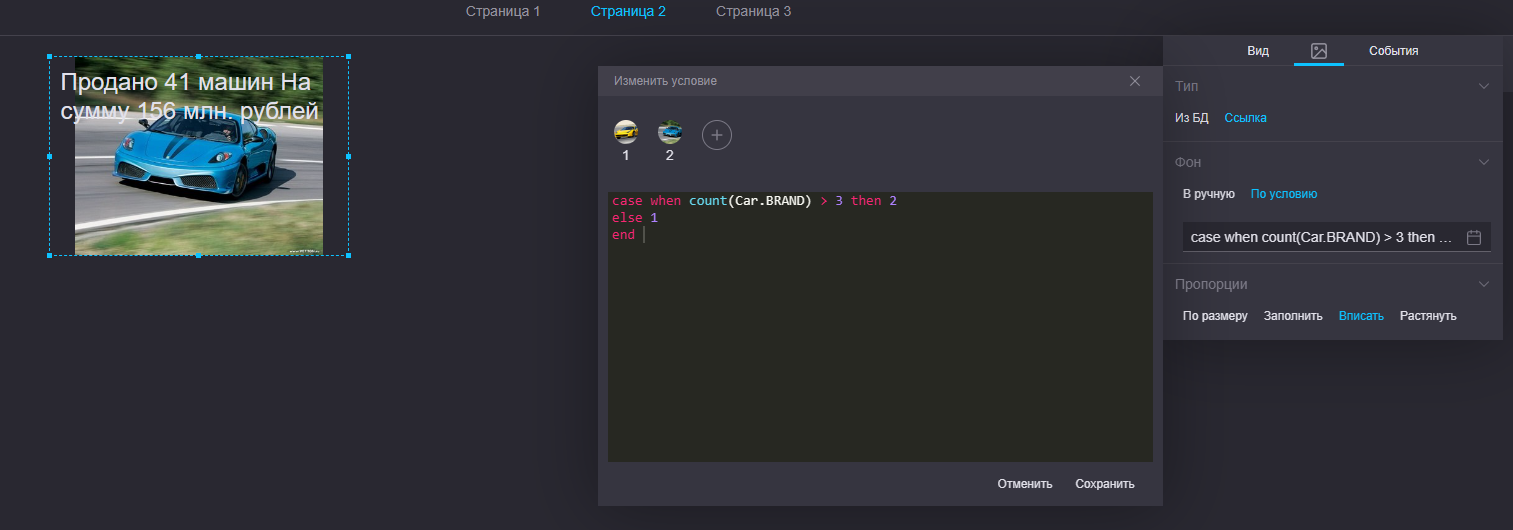Viewport: 1513px width, 530px height.
Task: Open the image settings tab icon
Action: pyautogui.click(x=1318, y=51)
